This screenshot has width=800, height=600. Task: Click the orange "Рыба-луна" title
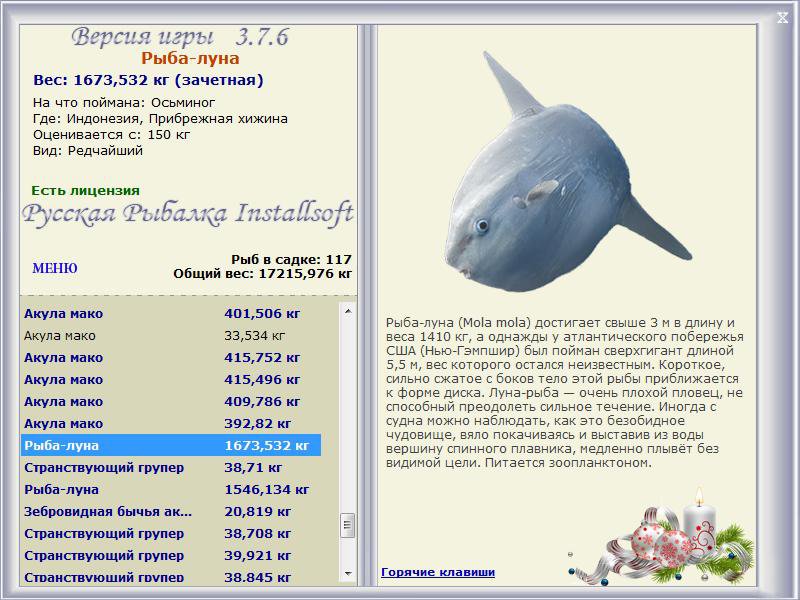click(190, 58)
